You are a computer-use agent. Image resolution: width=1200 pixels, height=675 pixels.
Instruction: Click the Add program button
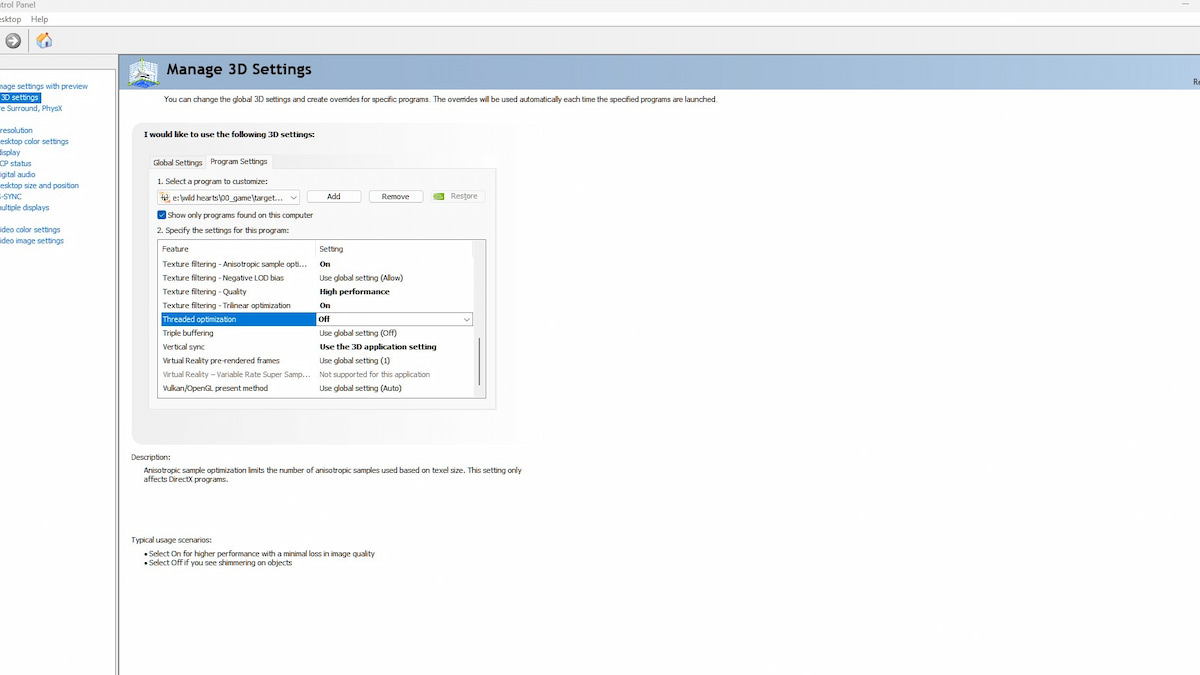pos(333,197)
